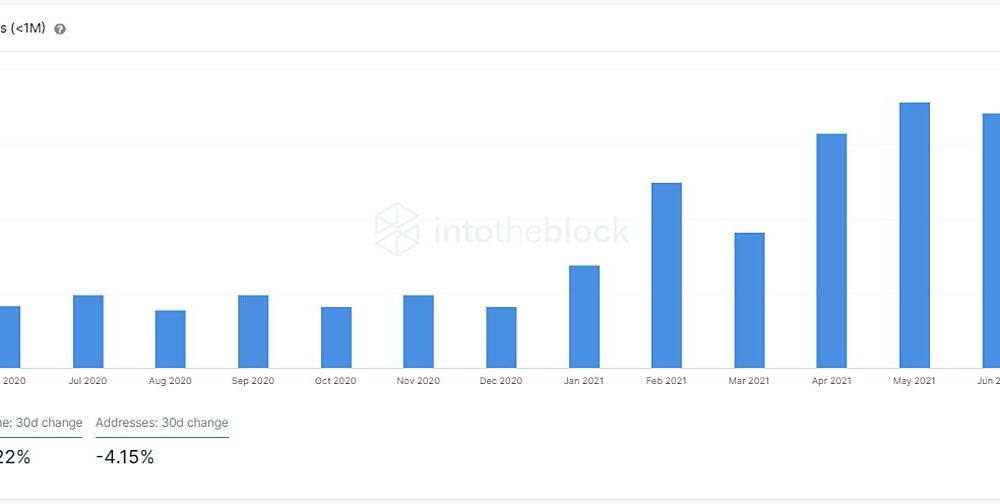The height and width of the screenshot is (504, 1000).
Task: Click the Sep 2020 axis label
Action: coord(253,381)
